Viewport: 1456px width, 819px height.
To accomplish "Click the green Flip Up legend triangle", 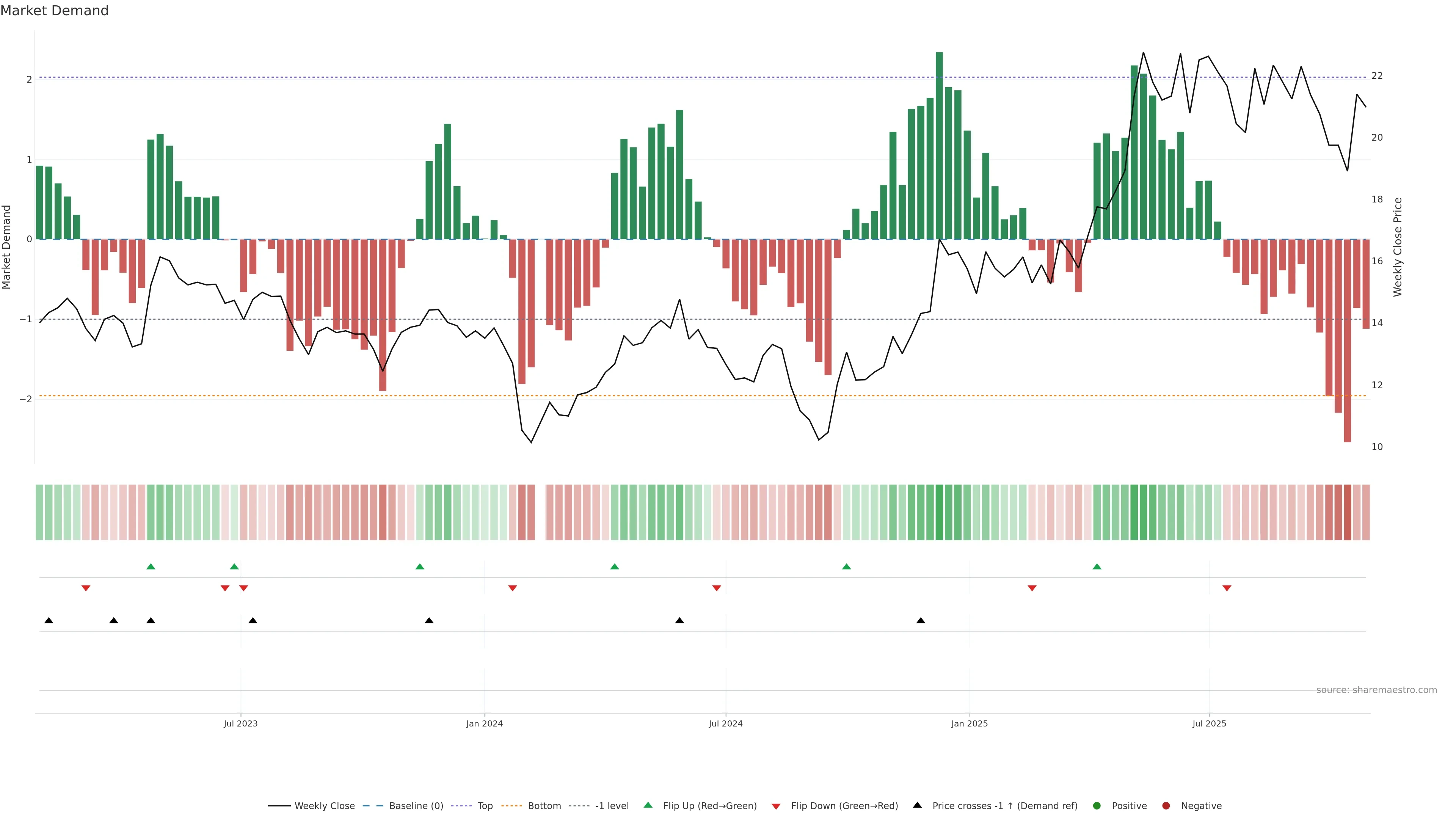I will [x=648, y=805].
